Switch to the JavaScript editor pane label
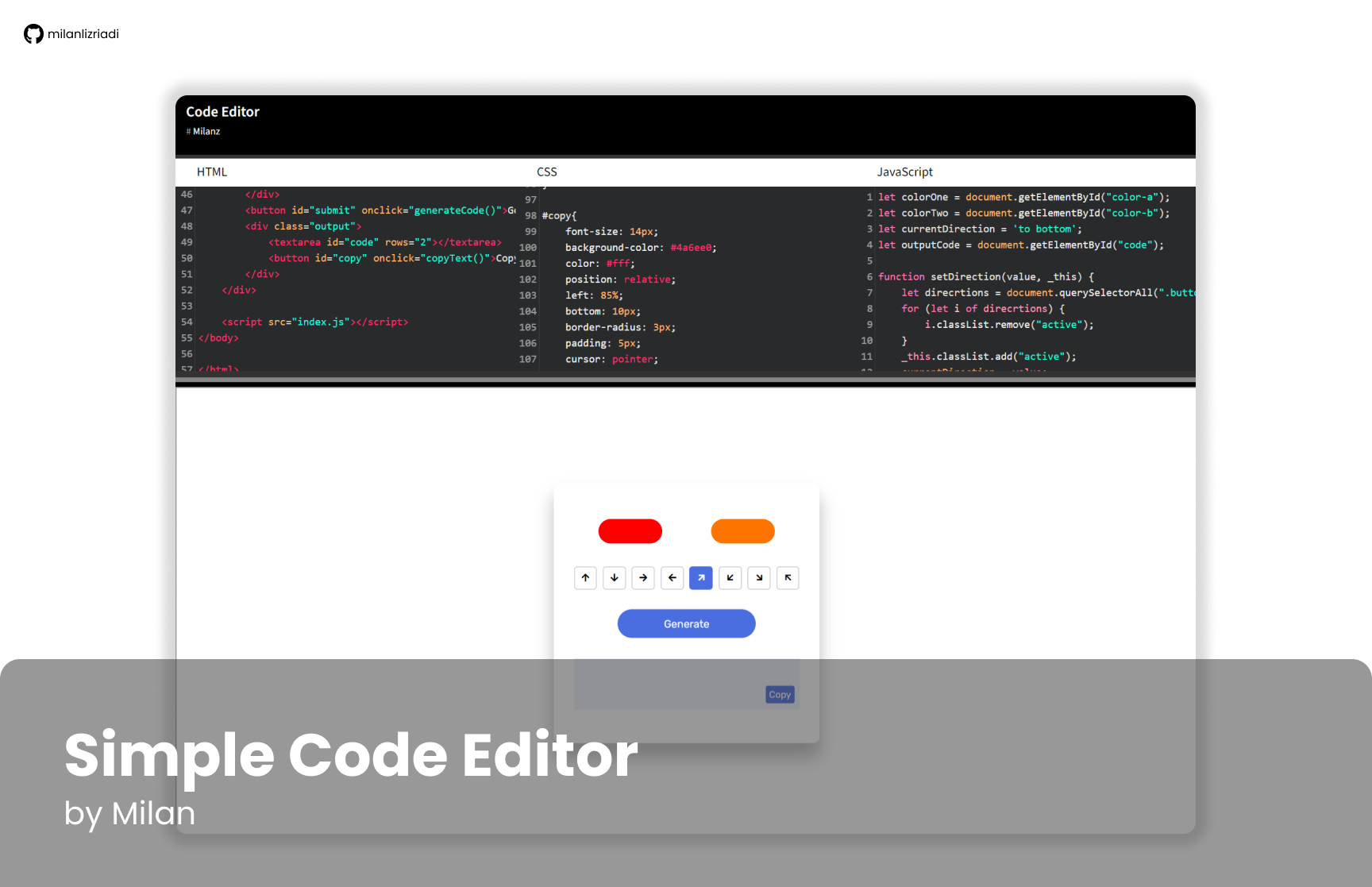Screen dimensions: 1372x887 (905, 172)
